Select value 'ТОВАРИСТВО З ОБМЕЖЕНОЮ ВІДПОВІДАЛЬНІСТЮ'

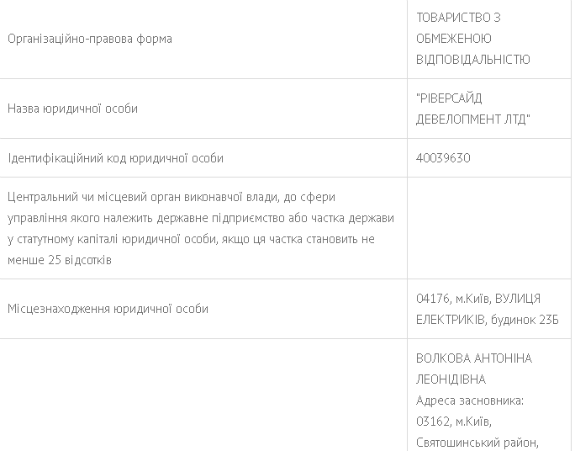473,38
